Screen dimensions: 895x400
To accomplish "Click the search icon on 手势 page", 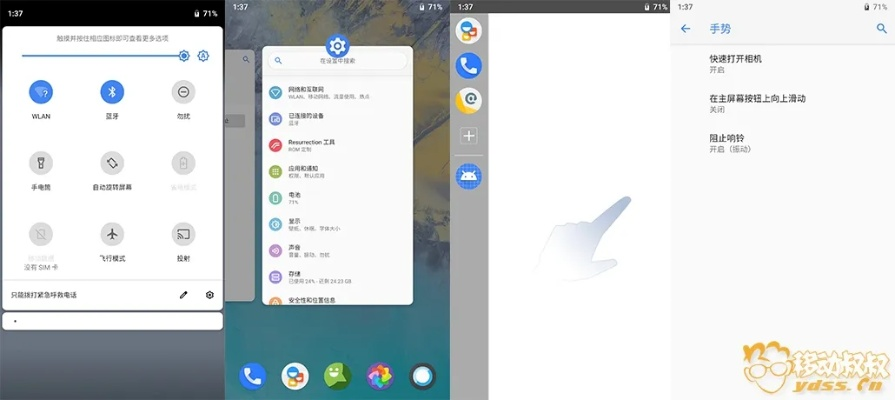I will click(882, 29).
